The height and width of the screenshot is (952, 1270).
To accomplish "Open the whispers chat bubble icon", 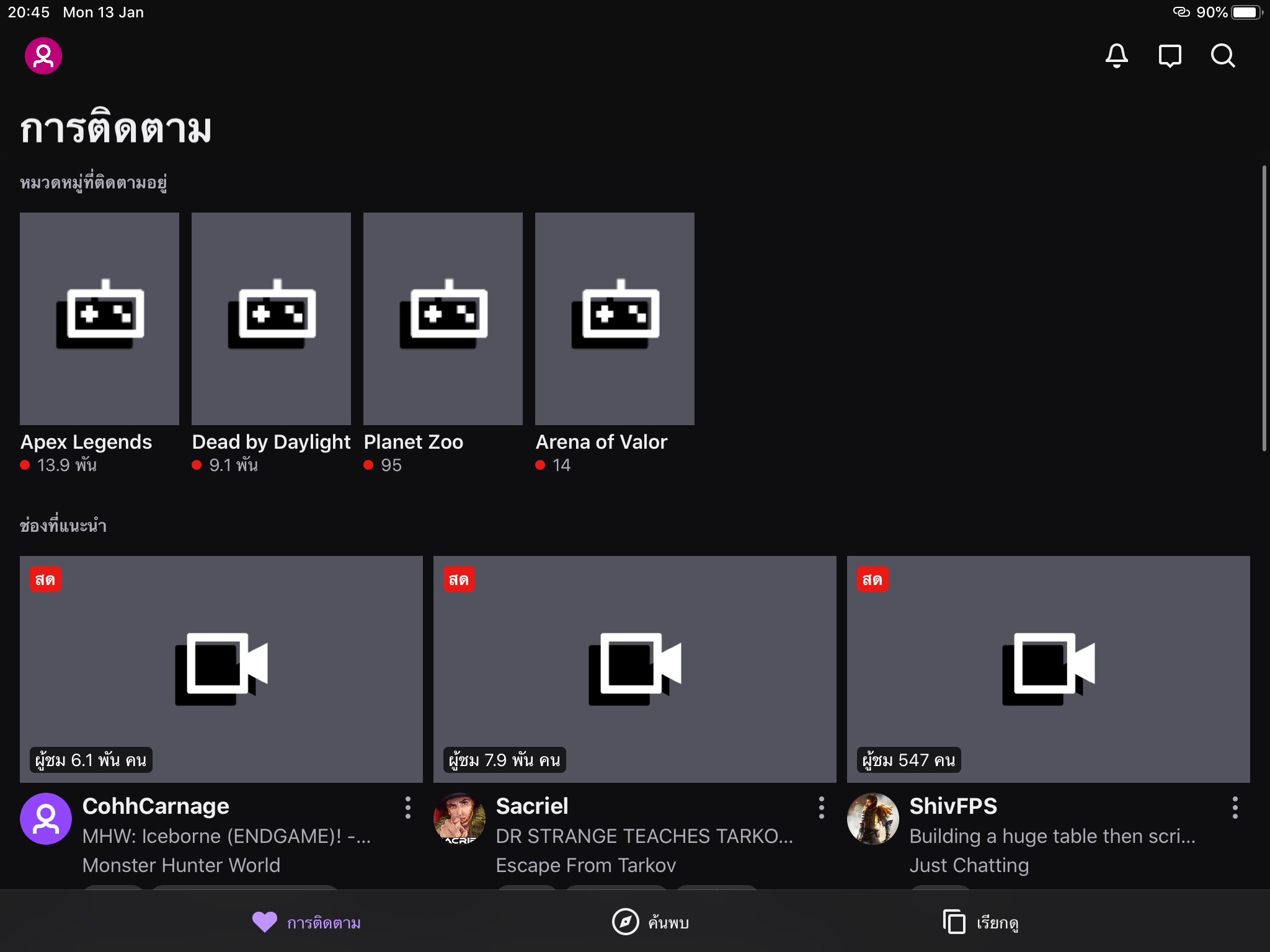I will click(x=1170, y=56).
